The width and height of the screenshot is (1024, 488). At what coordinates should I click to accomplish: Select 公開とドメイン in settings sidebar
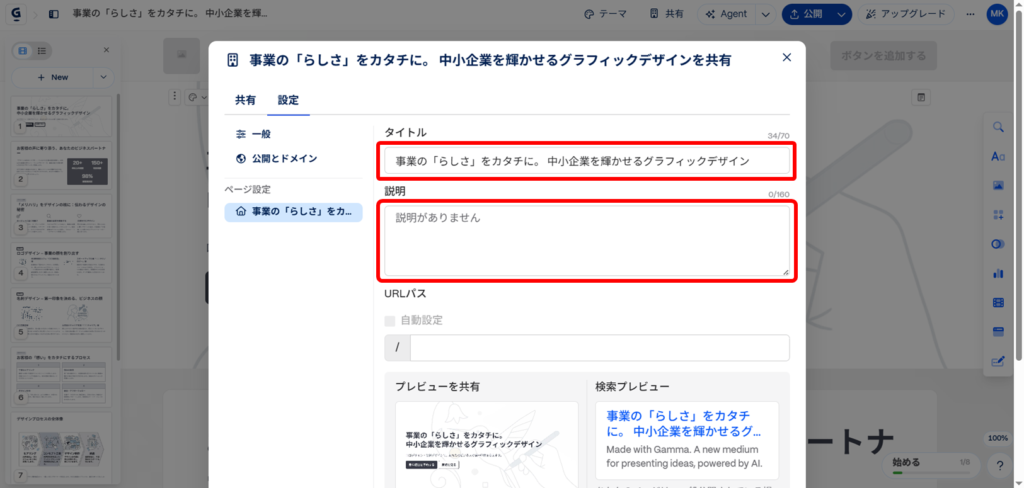pos(283,158)
